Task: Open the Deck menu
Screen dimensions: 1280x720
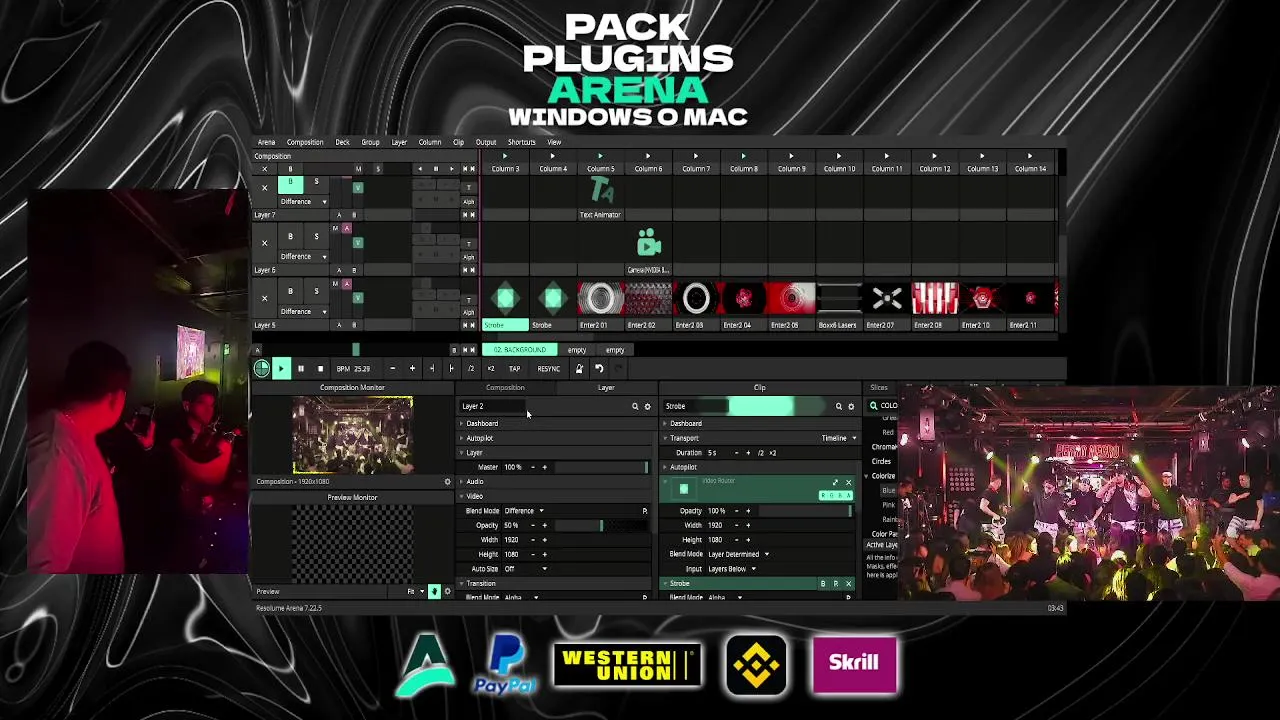Action: coord(342,142)
